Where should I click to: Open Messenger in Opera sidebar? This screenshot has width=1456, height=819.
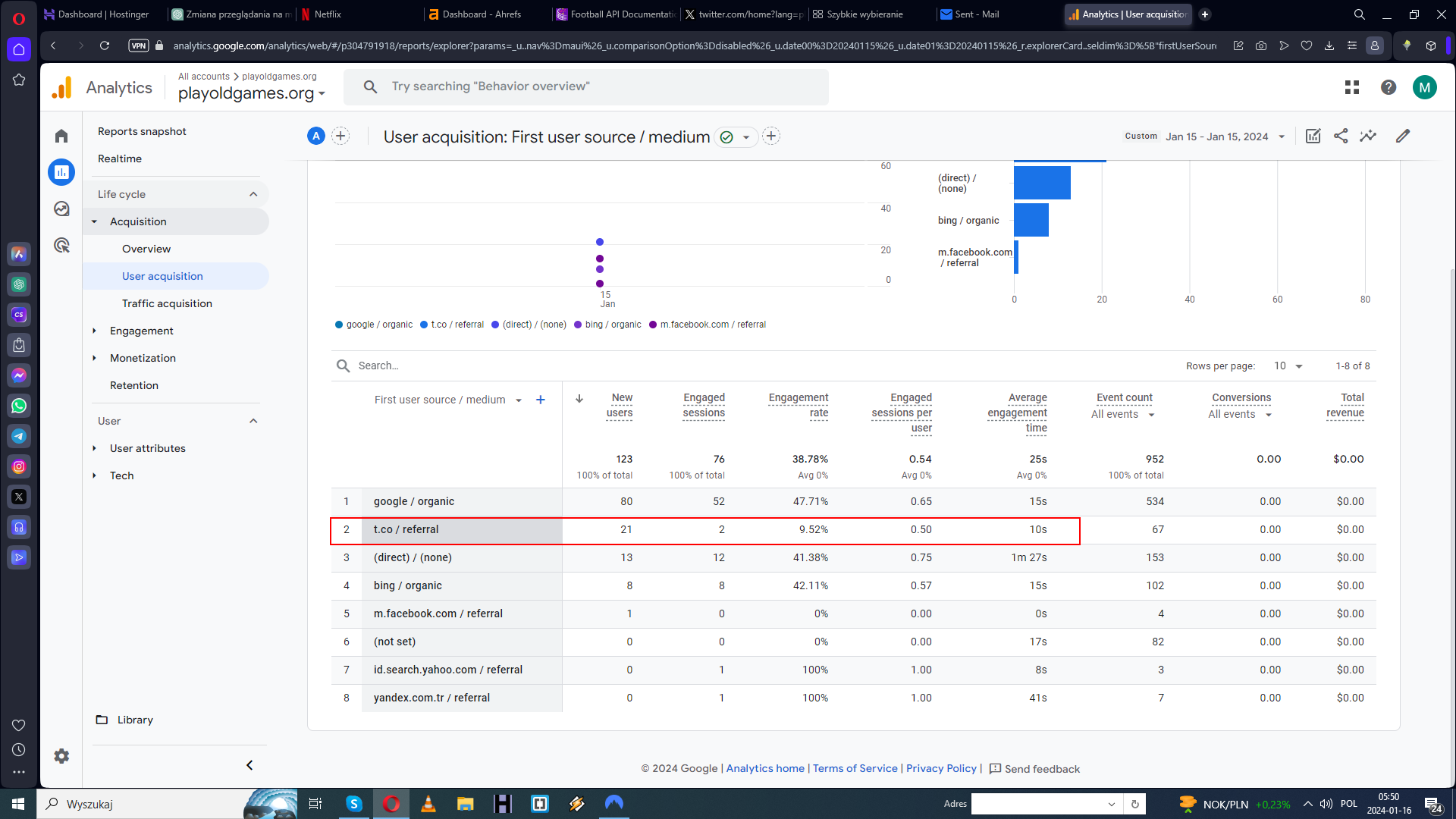19,375
